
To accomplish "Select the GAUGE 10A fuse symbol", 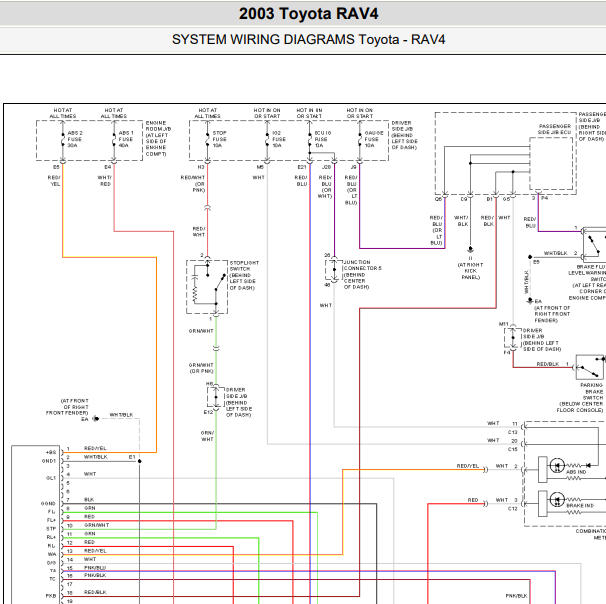I will 360,140.
